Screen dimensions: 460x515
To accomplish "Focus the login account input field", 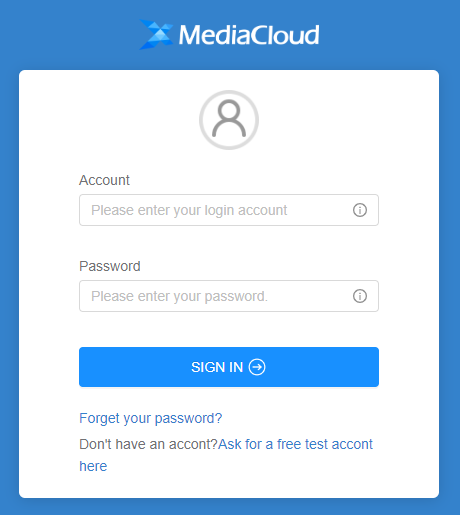I will [x=229, y=210].
